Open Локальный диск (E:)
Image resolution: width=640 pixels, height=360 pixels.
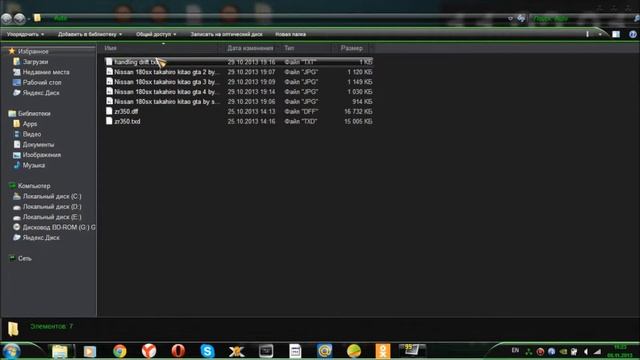point(52,217)
